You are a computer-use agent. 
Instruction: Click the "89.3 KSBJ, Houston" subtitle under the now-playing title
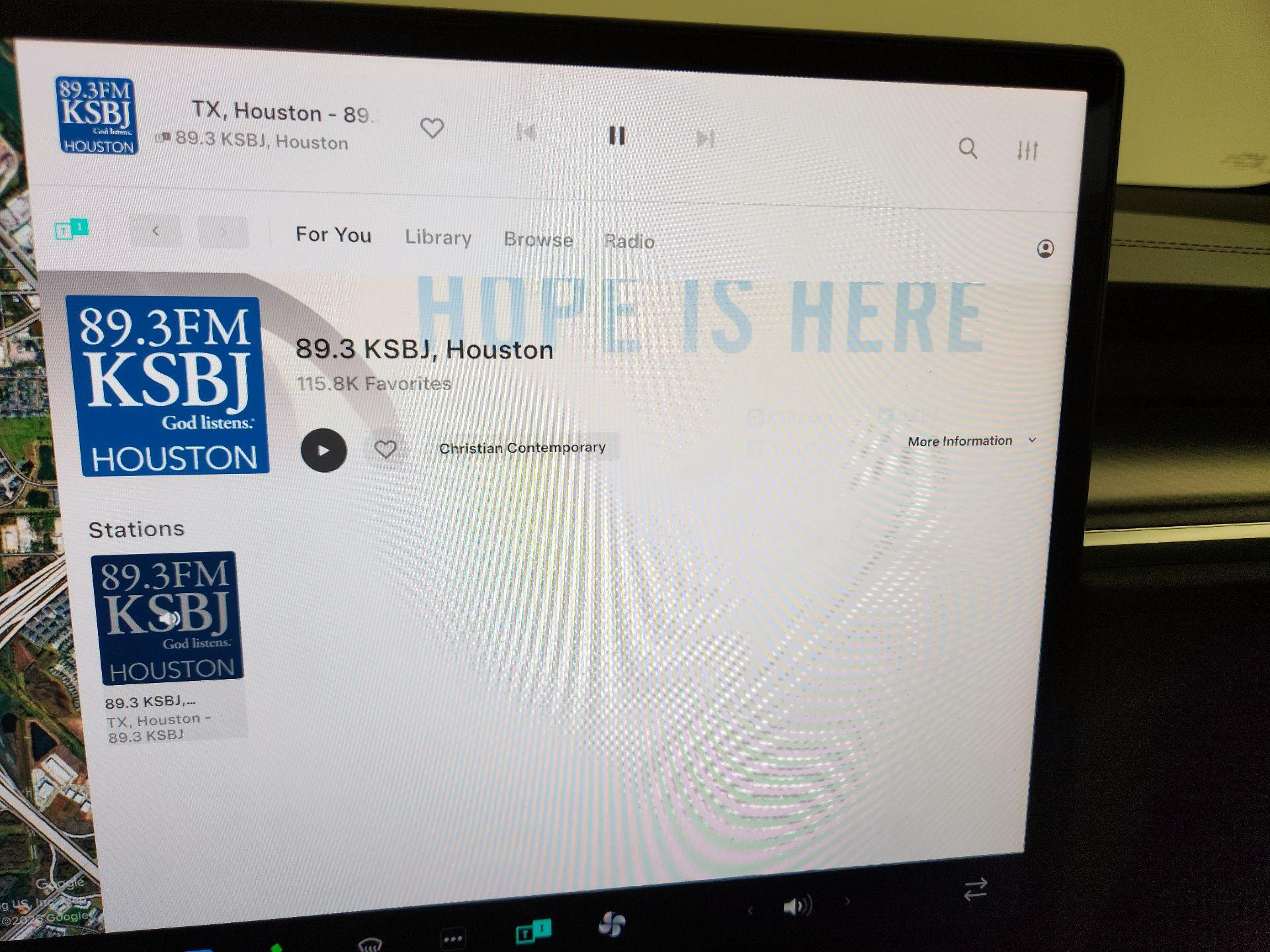[261, 141]
